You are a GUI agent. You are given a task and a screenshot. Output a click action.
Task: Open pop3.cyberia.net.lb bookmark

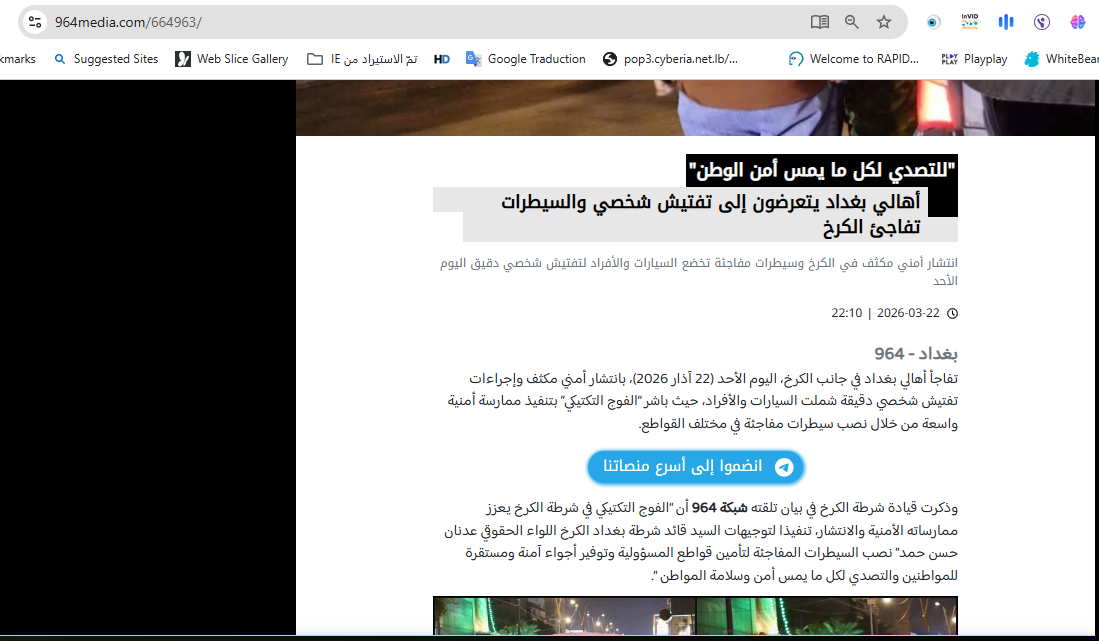tap(670, 59)
